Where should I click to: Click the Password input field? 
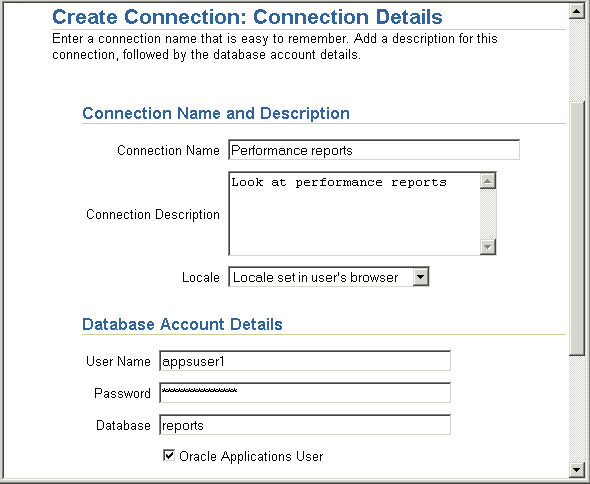click(x=305, y=393)
